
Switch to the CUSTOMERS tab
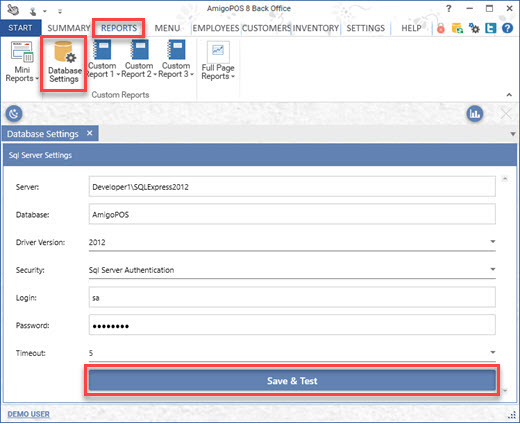[x=266, y=28]
